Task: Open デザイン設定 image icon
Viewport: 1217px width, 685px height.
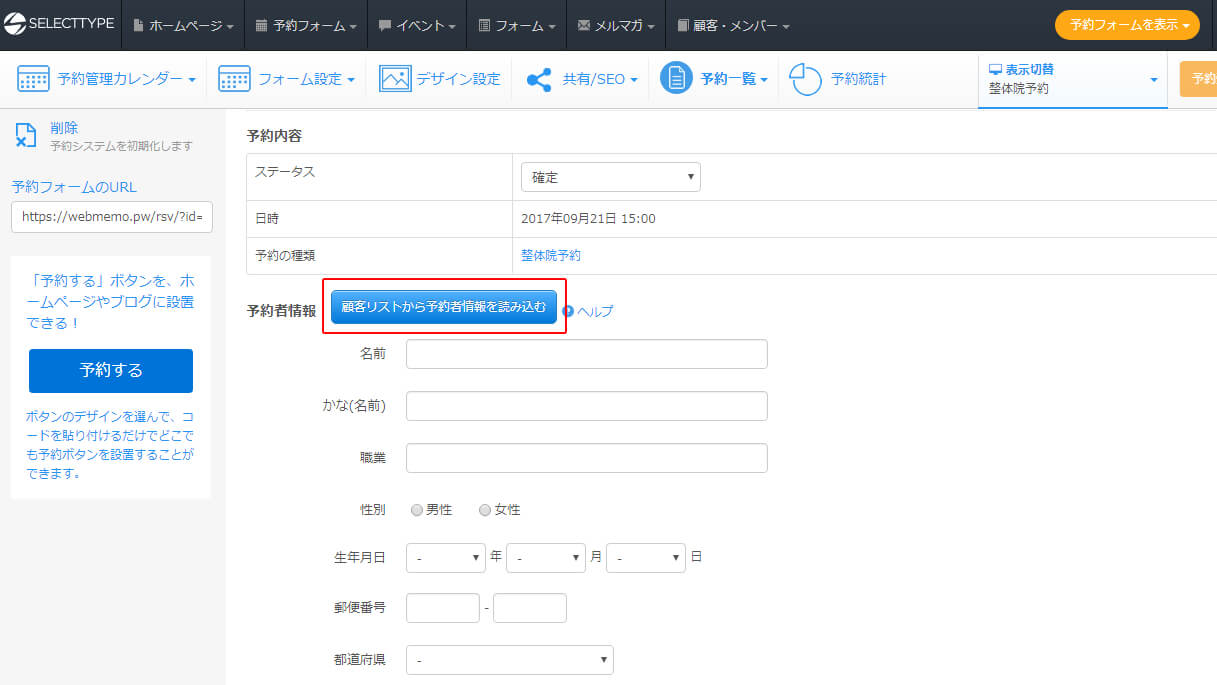Action: pos(395,79)
